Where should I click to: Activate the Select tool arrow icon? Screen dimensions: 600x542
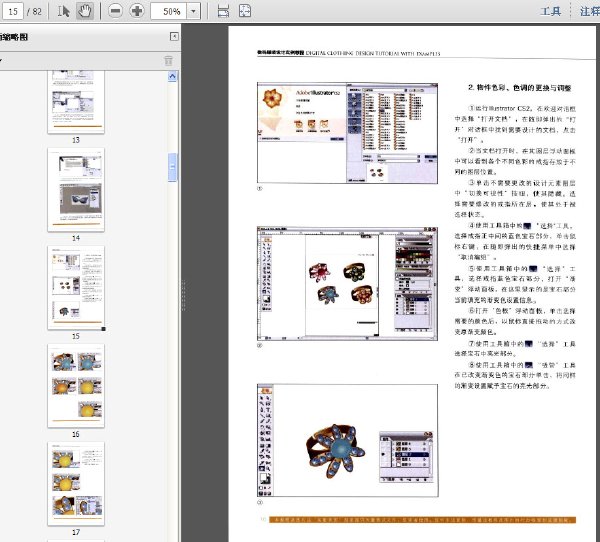coord(64,11)
